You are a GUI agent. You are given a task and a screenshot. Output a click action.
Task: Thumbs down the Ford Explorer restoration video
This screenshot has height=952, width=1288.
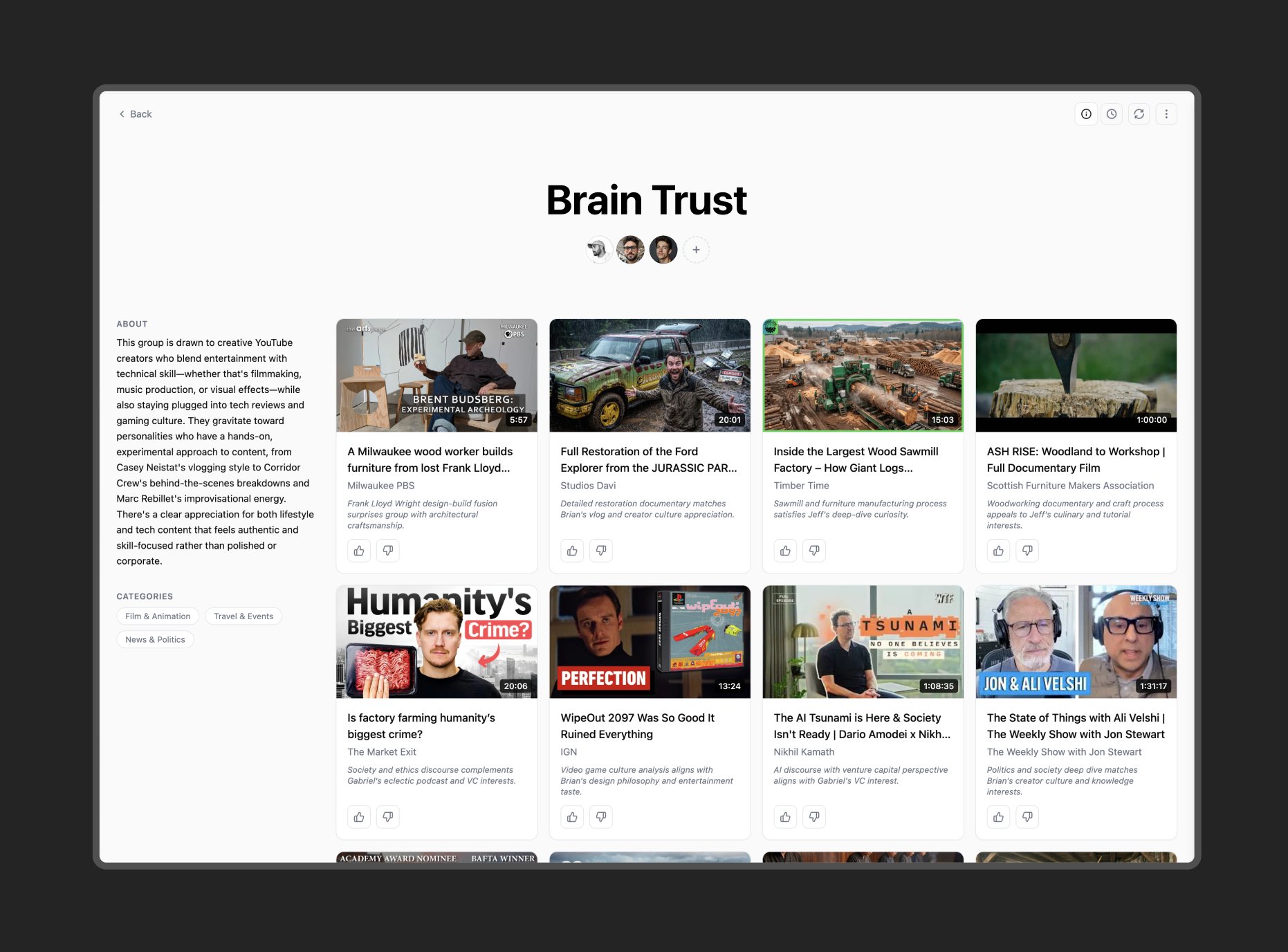pyautogui.click(x=601, y=551)
